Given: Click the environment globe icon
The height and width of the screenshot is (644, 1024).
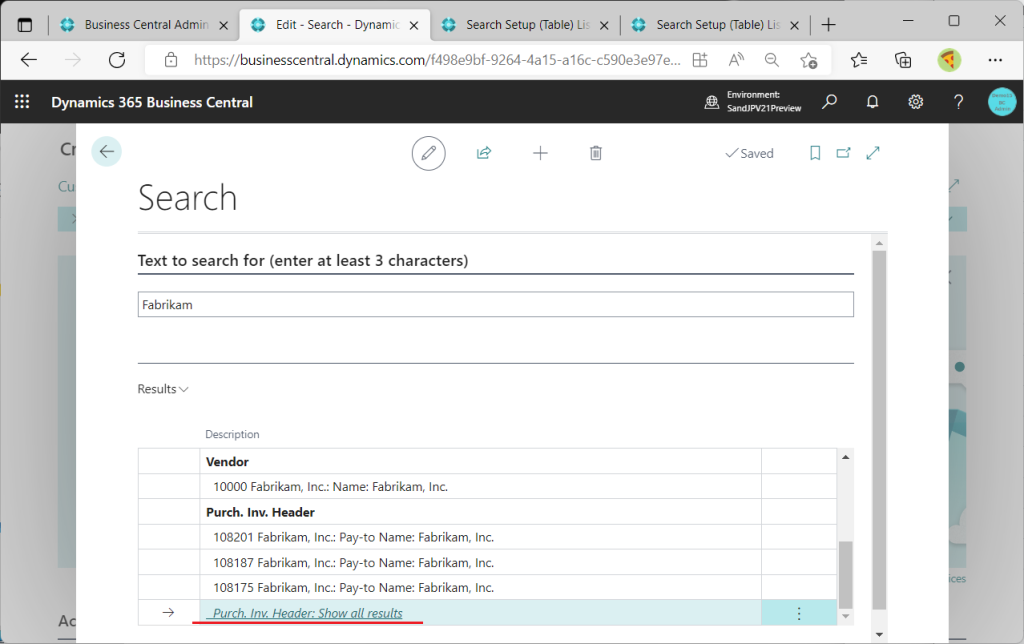Looking at the screenshot, I should [x=712, y=102].
